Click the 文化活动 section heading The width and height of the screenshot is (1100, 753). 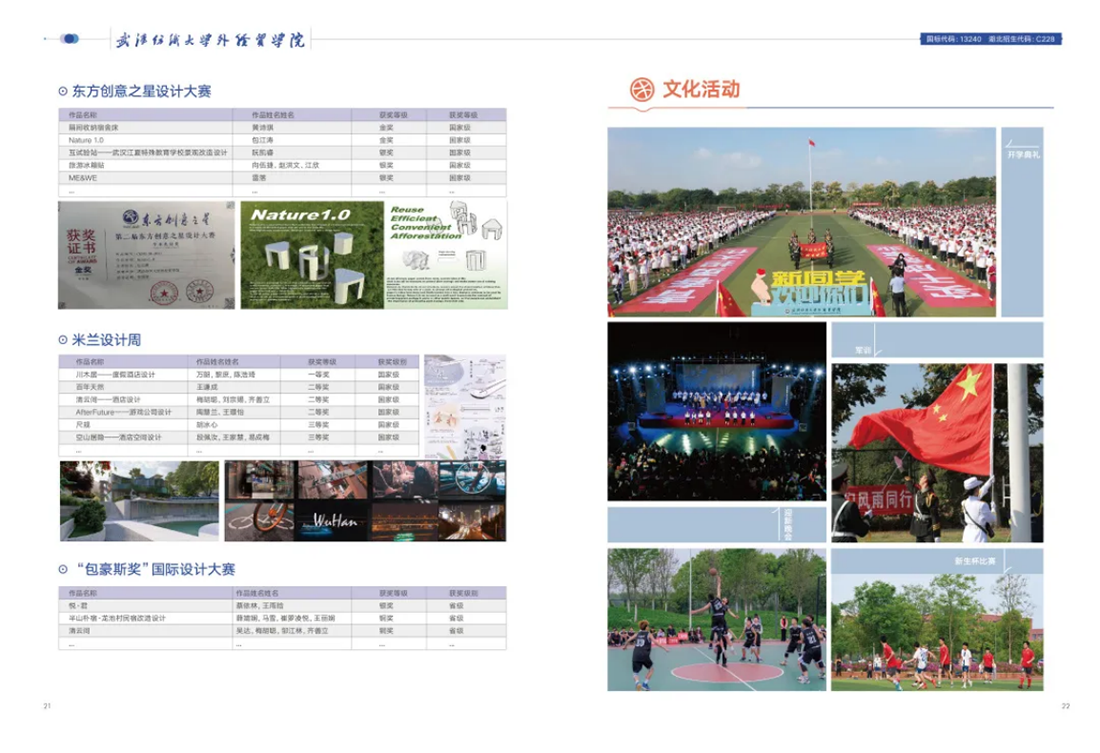click(701, 89)
